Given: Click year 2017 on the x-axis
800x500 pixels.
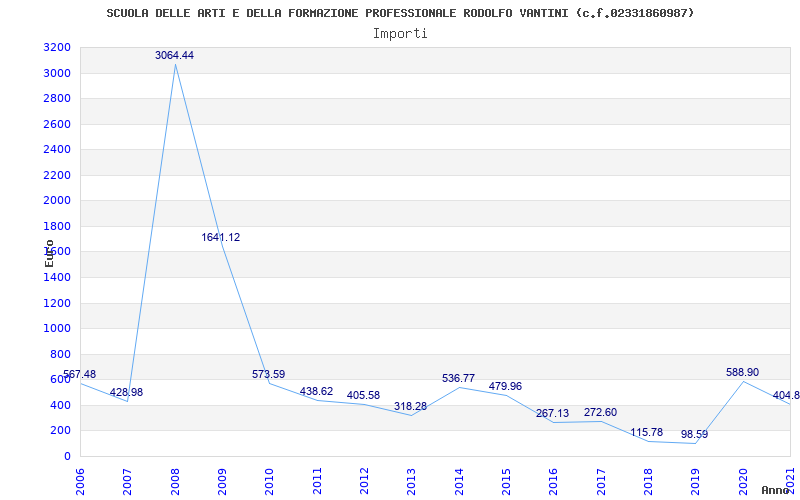Looking at the screenshot, I should [601, 481].
